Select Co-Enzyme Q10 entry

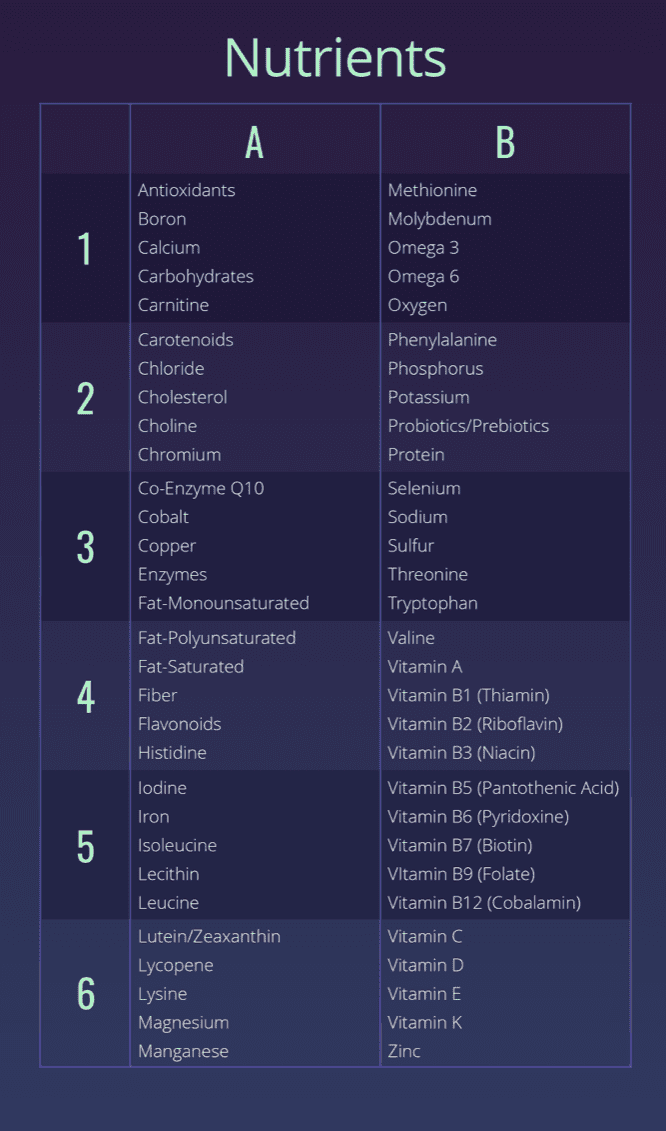pyautogui.click(x=201, y=488)
